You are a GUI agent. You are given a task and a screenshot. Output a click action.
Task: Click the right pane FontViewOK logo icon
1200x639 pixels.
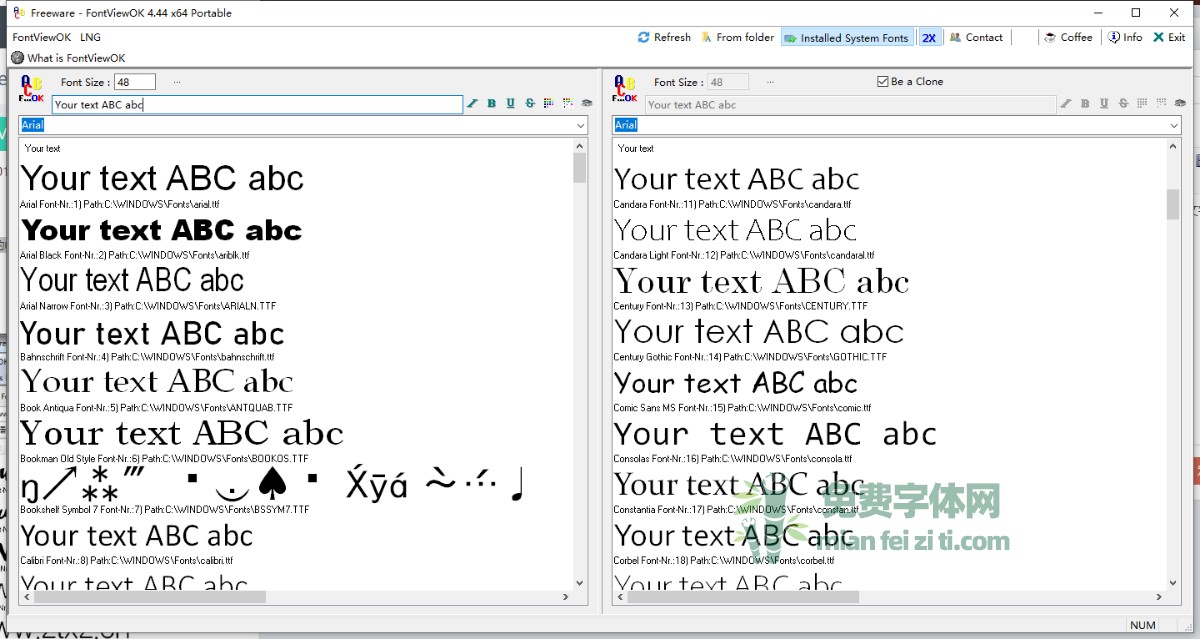click(625, 89)
